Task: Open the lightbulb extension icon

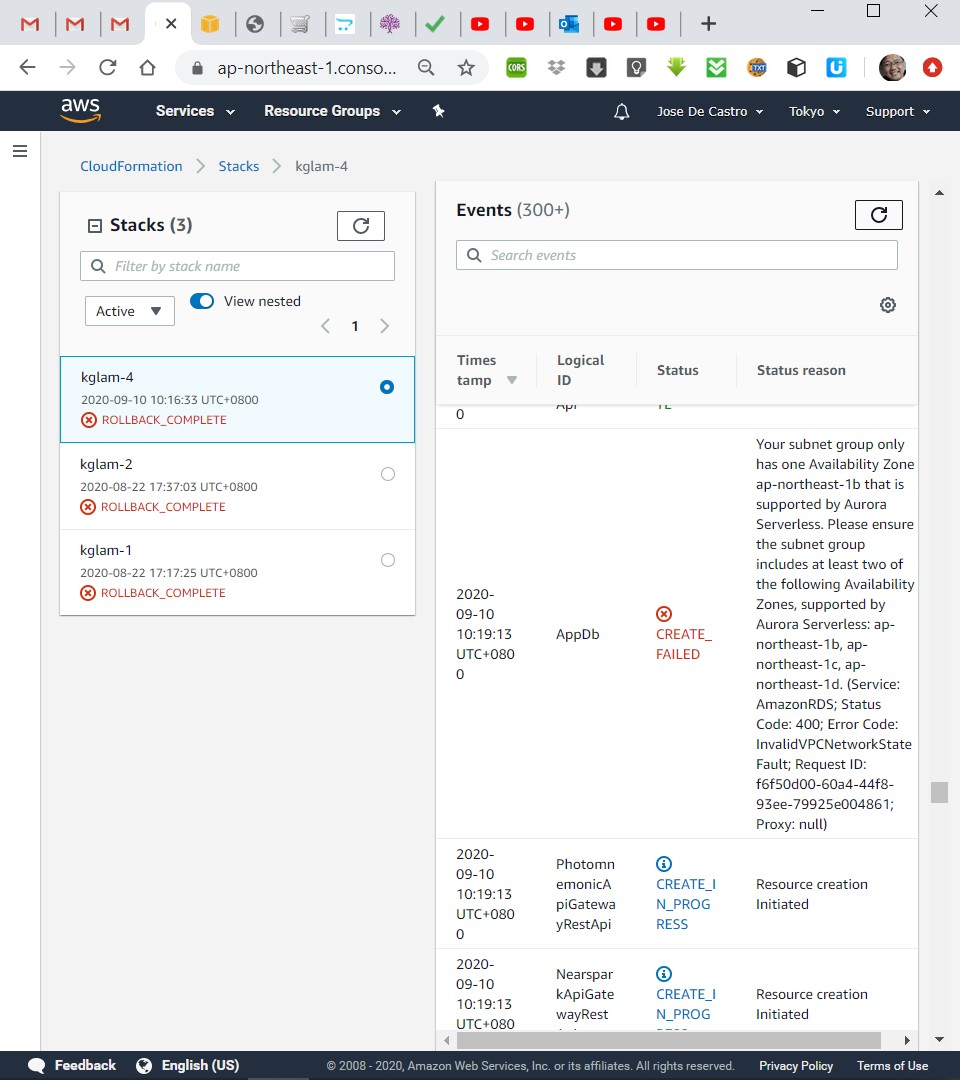Action: (636, 68)
